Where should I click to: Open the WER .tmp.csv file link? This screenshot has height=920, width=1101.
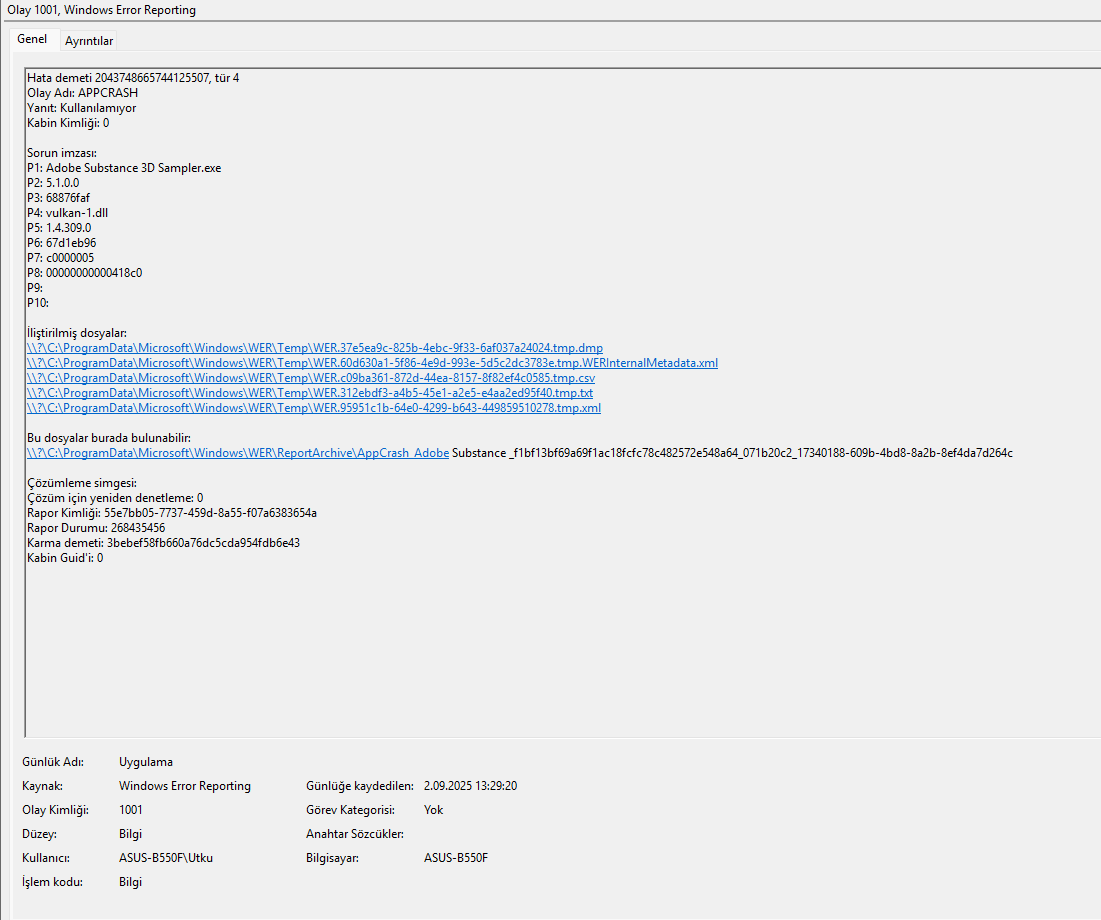tap(311, 378)
